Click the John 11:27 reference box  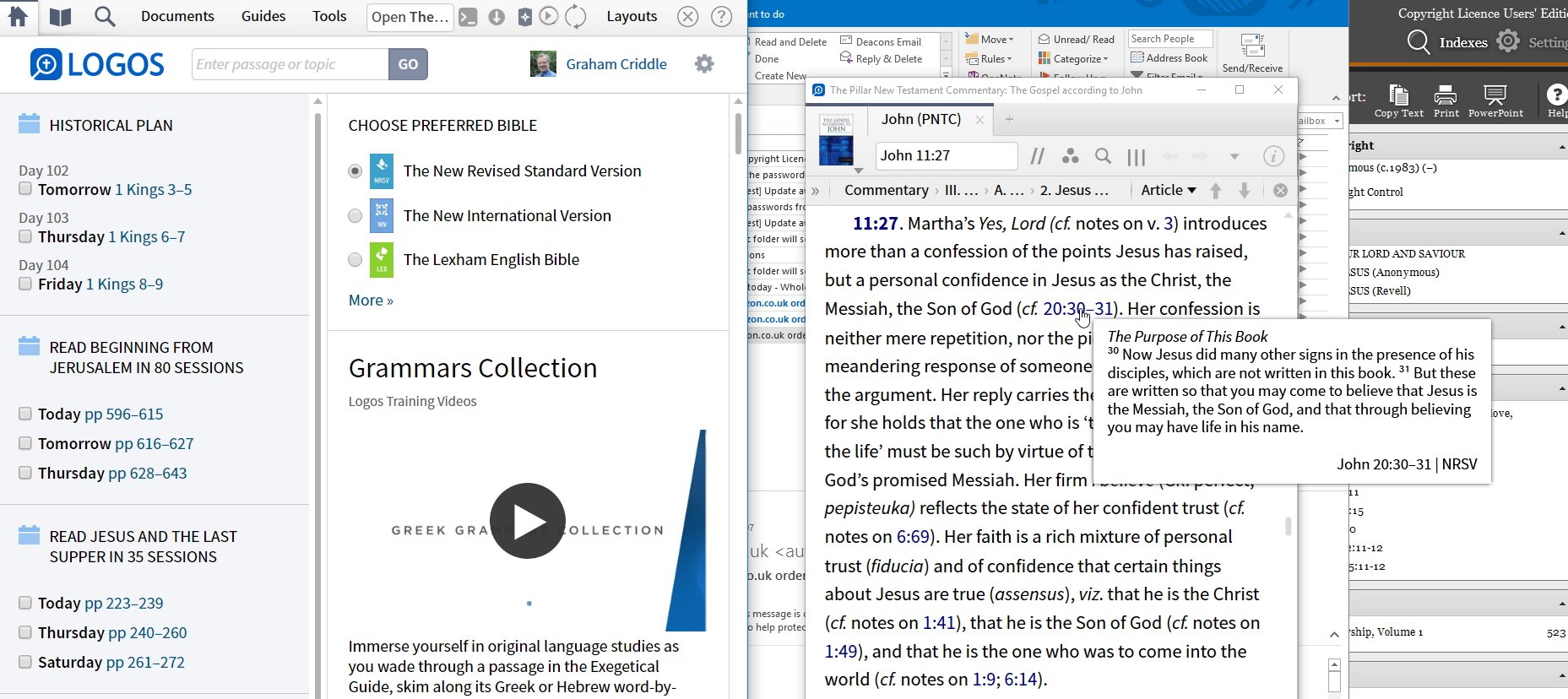click(x=946, y=156)
